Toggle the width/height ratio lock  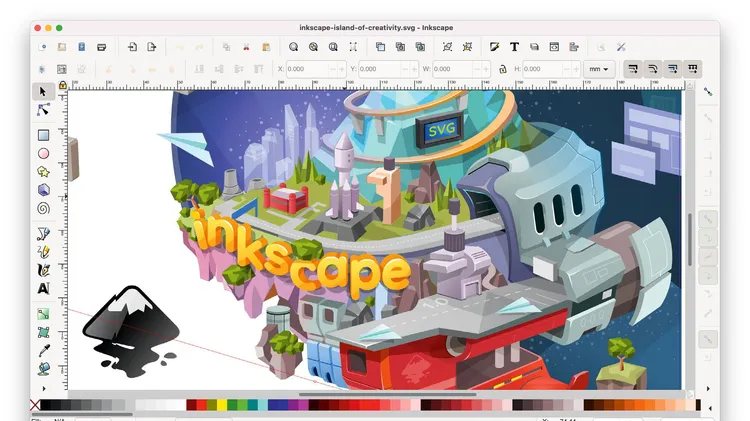[503, 69]
